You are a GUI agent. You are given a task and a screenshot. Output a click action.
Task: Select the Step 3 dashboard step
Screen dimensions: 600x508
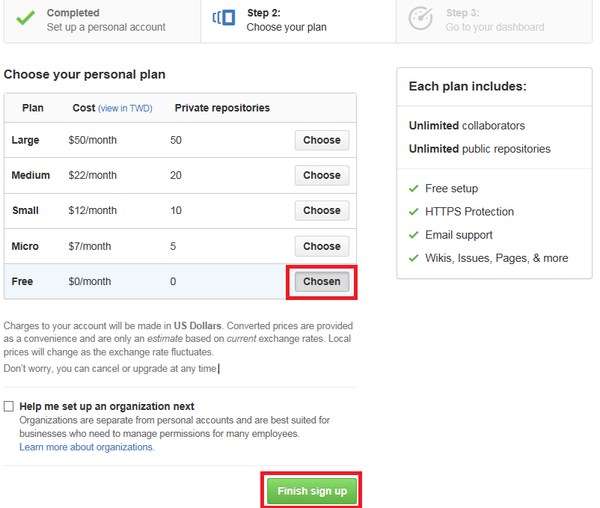494,20
